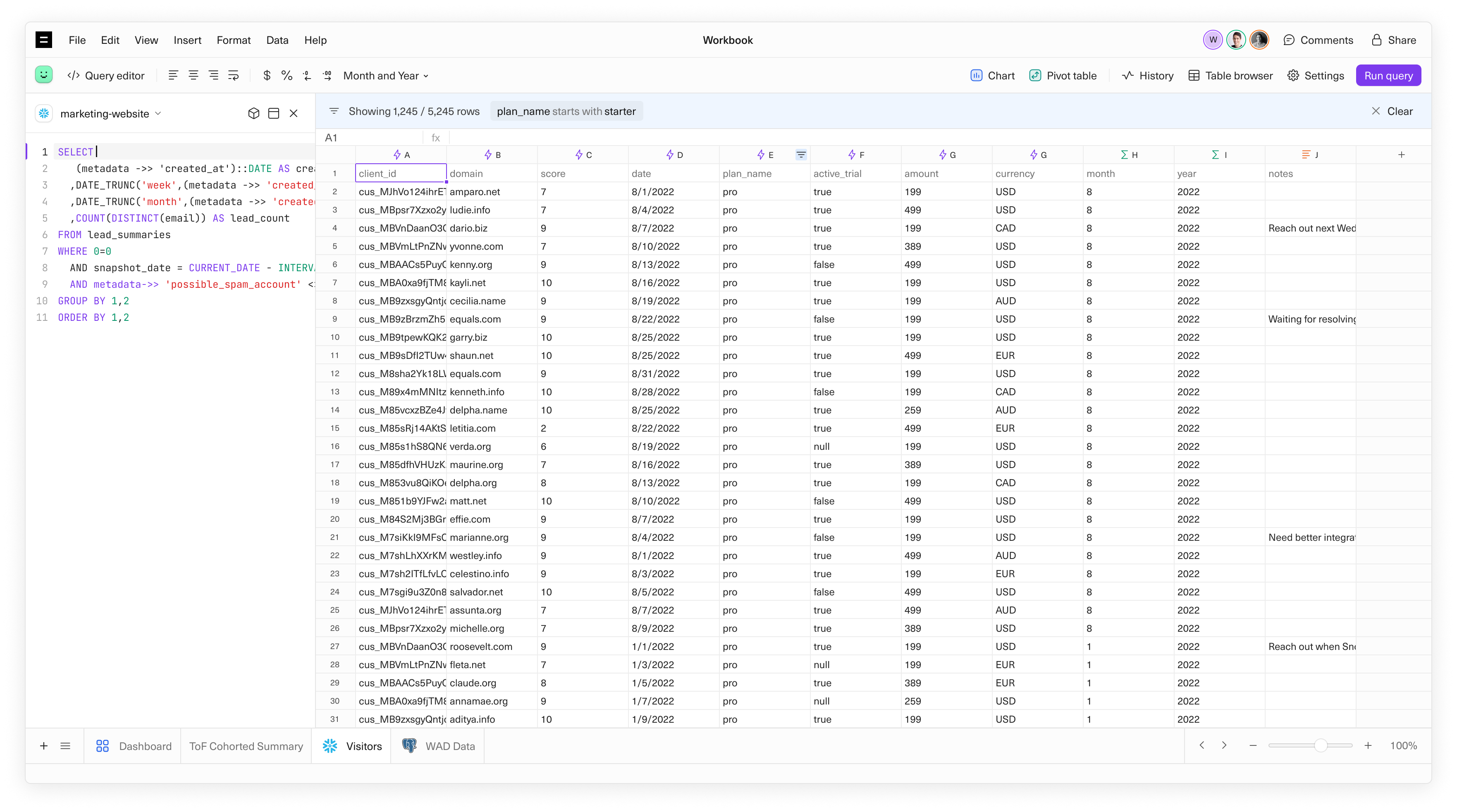Open the Format menu

[x=233, y=40]
